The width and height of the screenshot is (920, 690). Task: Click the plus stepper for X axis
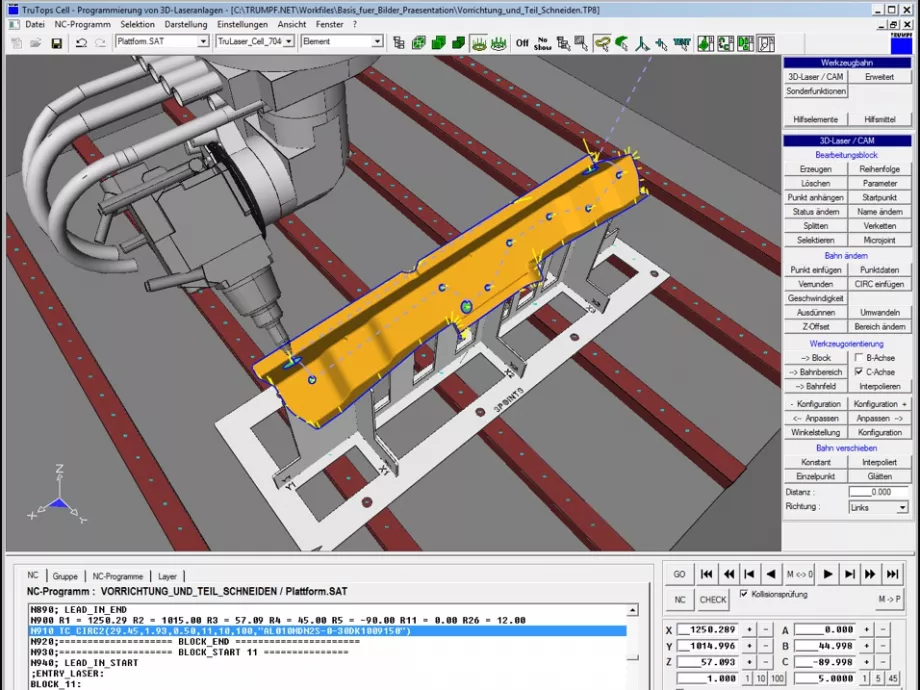pos(749,630)
